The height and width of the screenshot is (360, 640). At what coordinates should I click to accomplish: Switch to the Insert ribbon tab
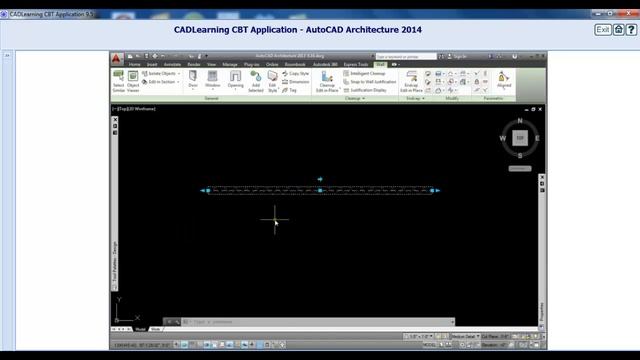(x=152, y=64)
